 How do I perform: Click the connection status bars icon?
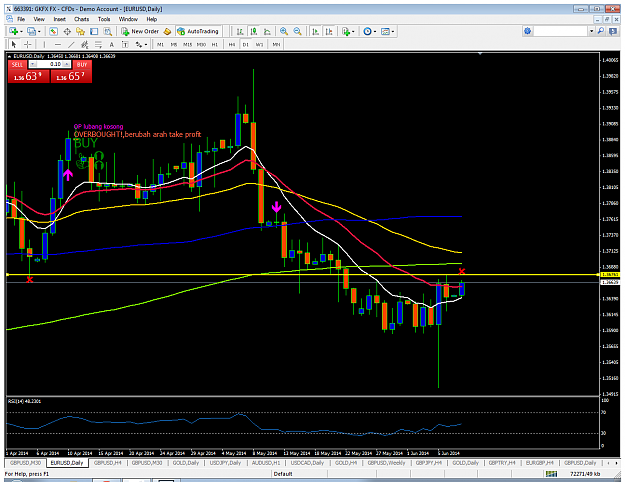pyautogui.click(x=551, y=474)
